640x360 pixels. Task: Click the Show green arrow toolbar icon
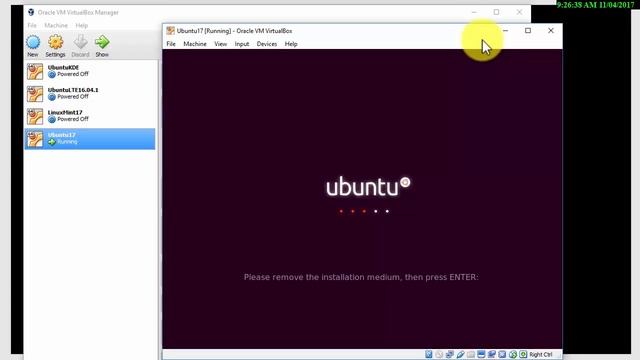pyautogui.click(x=102, y=42)
